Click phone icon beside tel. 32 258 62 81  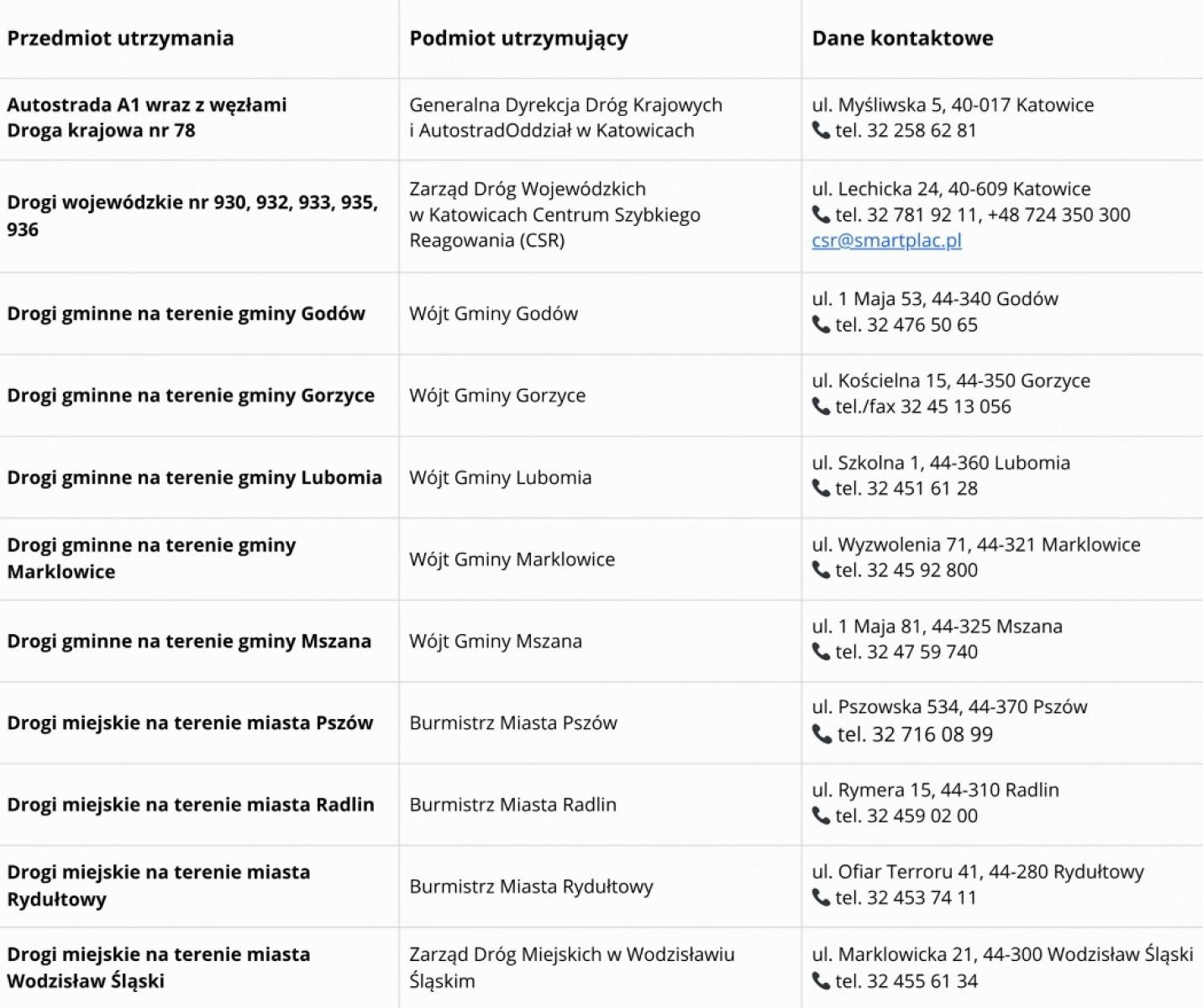pyautogui.click(x=821, y=130)
